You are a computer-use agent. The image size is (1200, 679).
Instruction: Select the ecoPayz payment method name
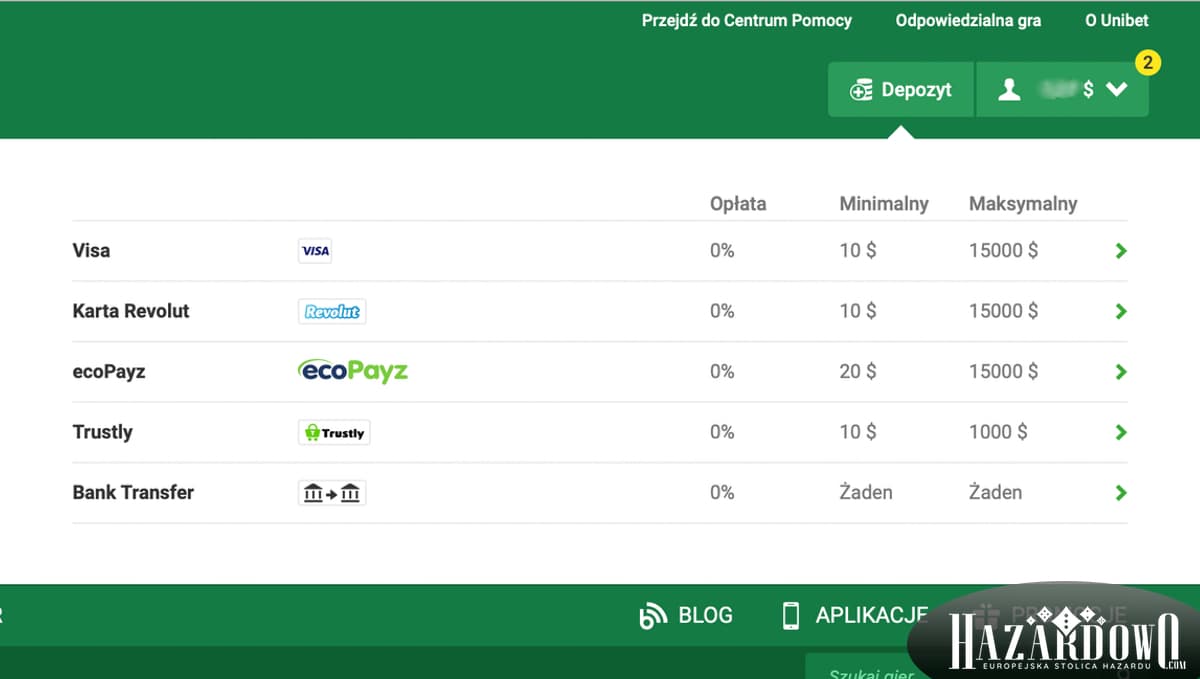109,372
